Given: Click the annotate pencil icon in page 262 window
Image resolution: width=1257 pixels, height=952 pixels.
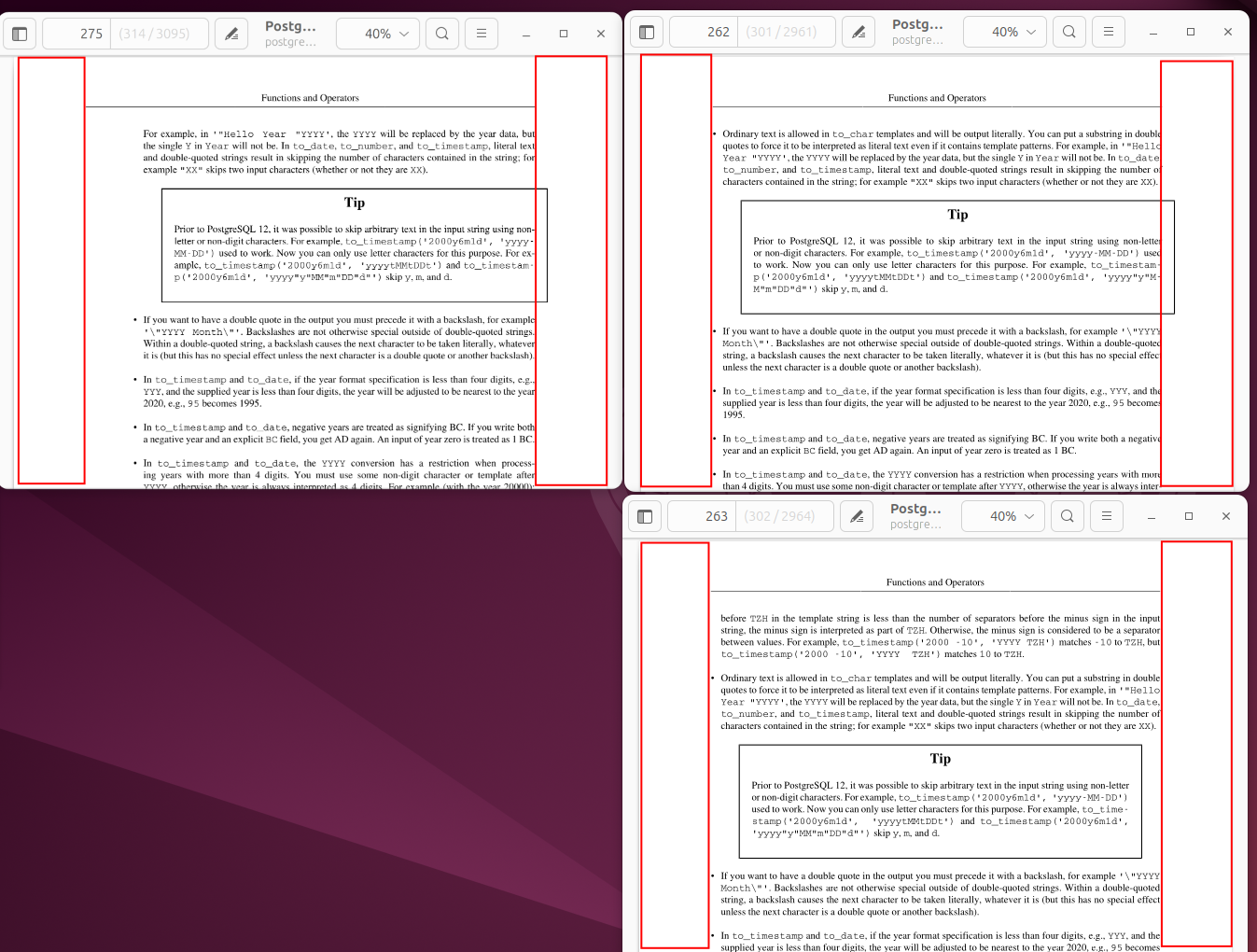Looking at the screenshot, I should coord(859,32).
